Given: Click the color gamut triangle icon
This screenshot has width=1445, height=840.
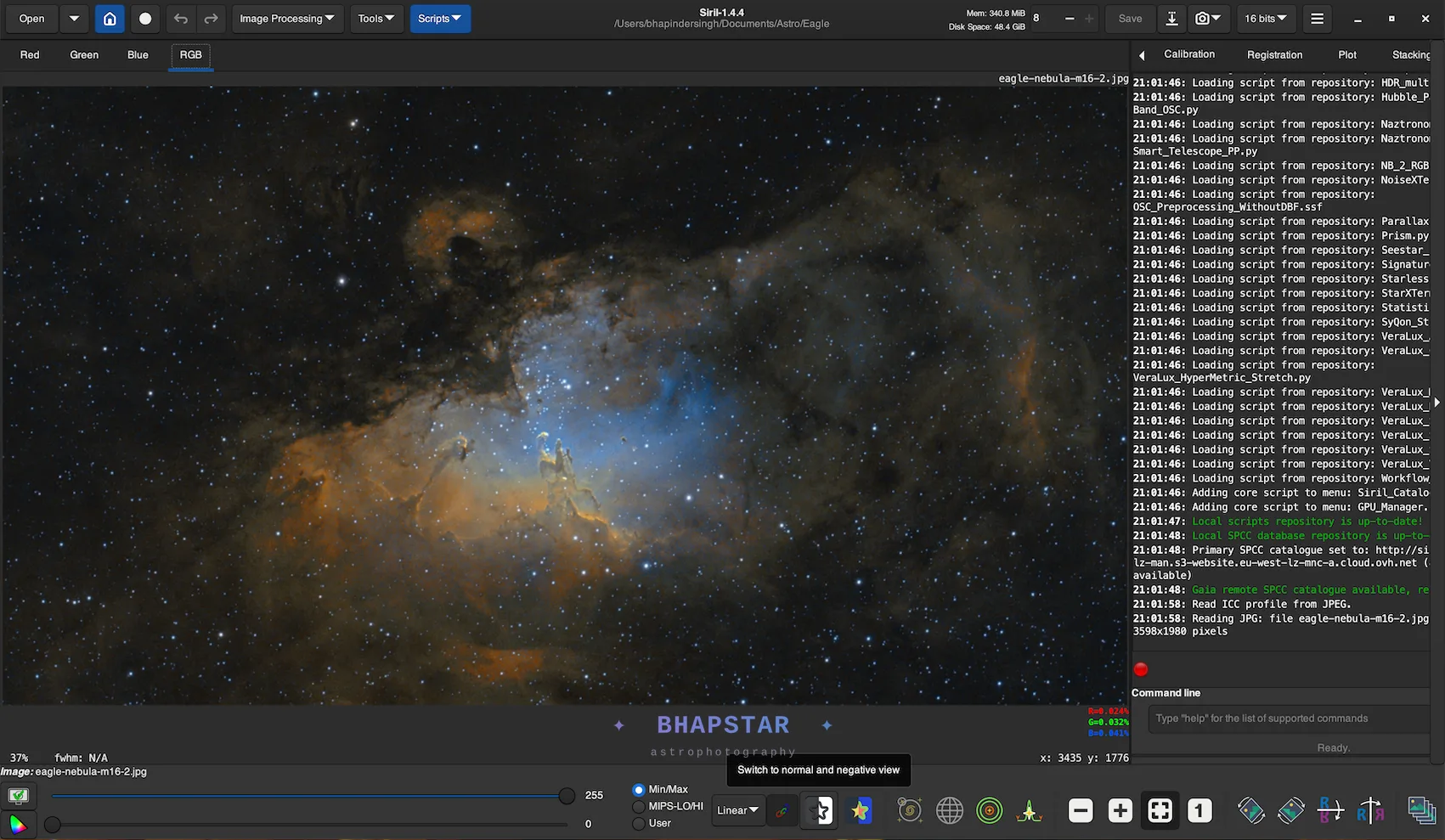Looking at the screenshot, I should click(18, 824).
